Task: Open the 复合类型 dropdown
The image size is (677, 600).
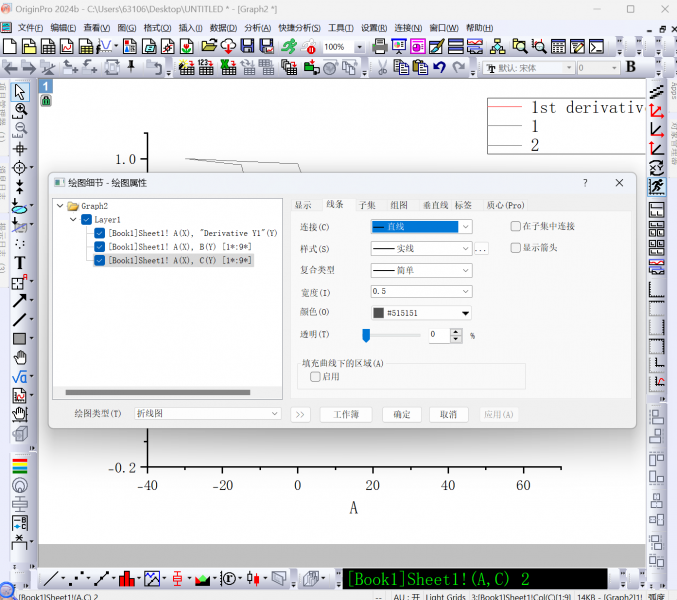Action: (x=421, y=271)
